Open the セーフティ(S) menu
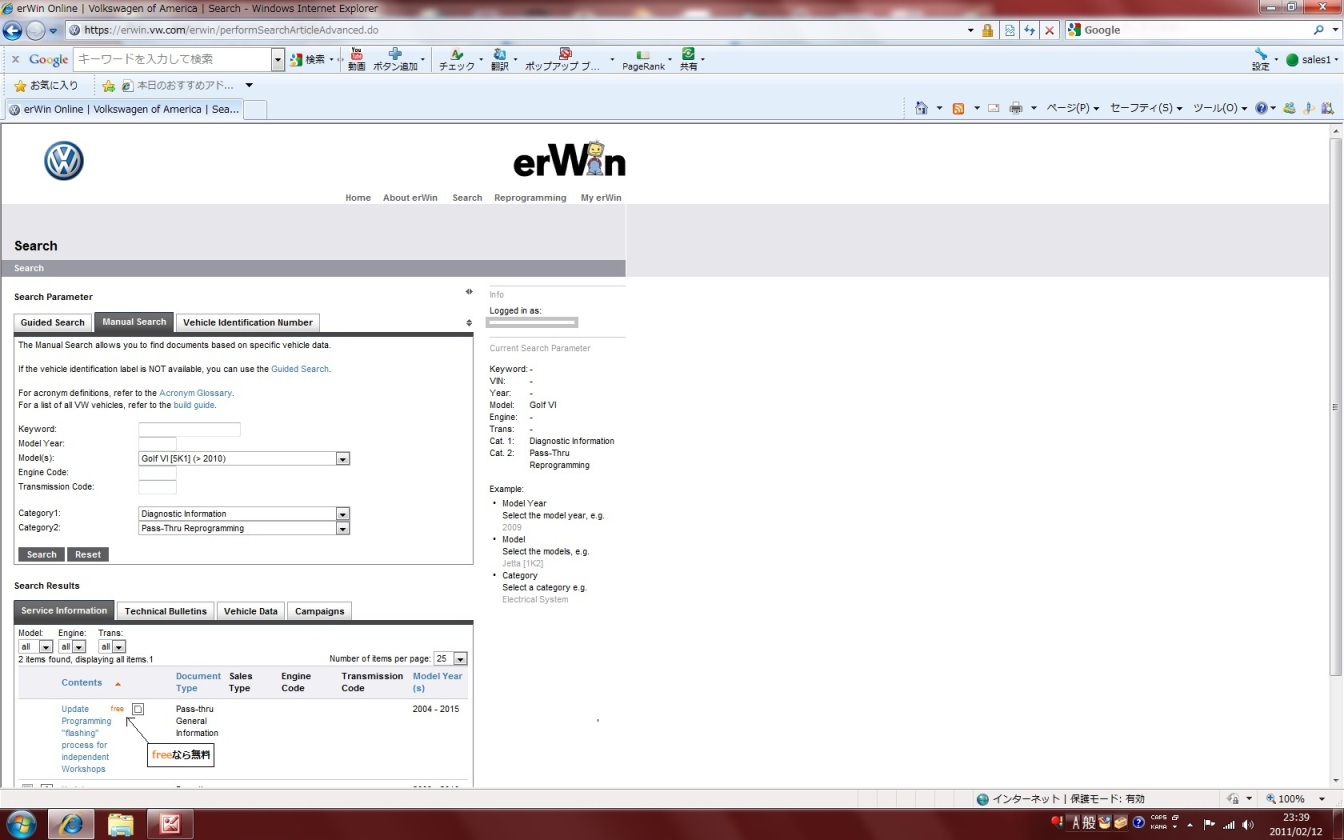Screen dimensions: 1344x840 click(1146, 108)
